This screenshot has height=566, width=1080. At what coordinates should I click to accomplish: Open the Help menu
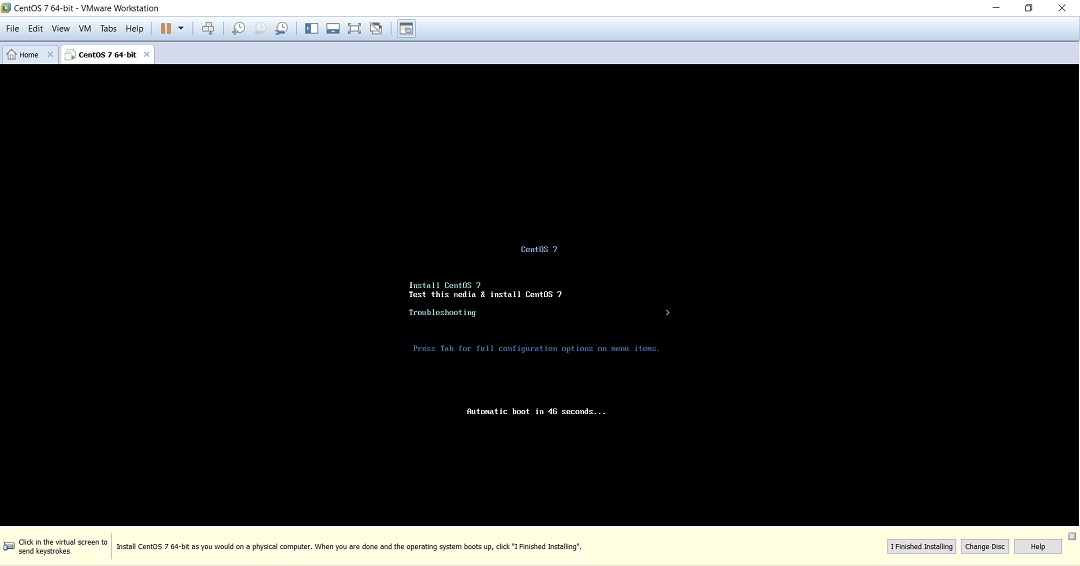coord(134,28)
